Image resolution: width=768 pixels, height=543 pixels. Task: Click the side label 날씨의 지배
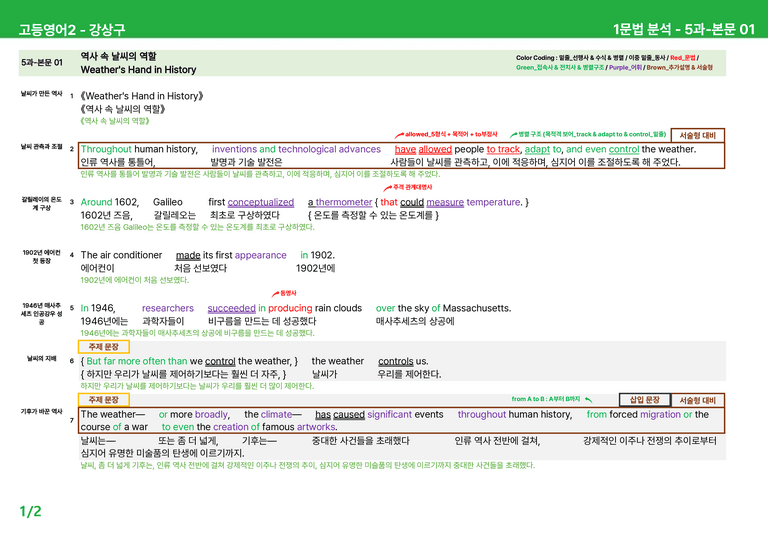(x=42, y=359)
